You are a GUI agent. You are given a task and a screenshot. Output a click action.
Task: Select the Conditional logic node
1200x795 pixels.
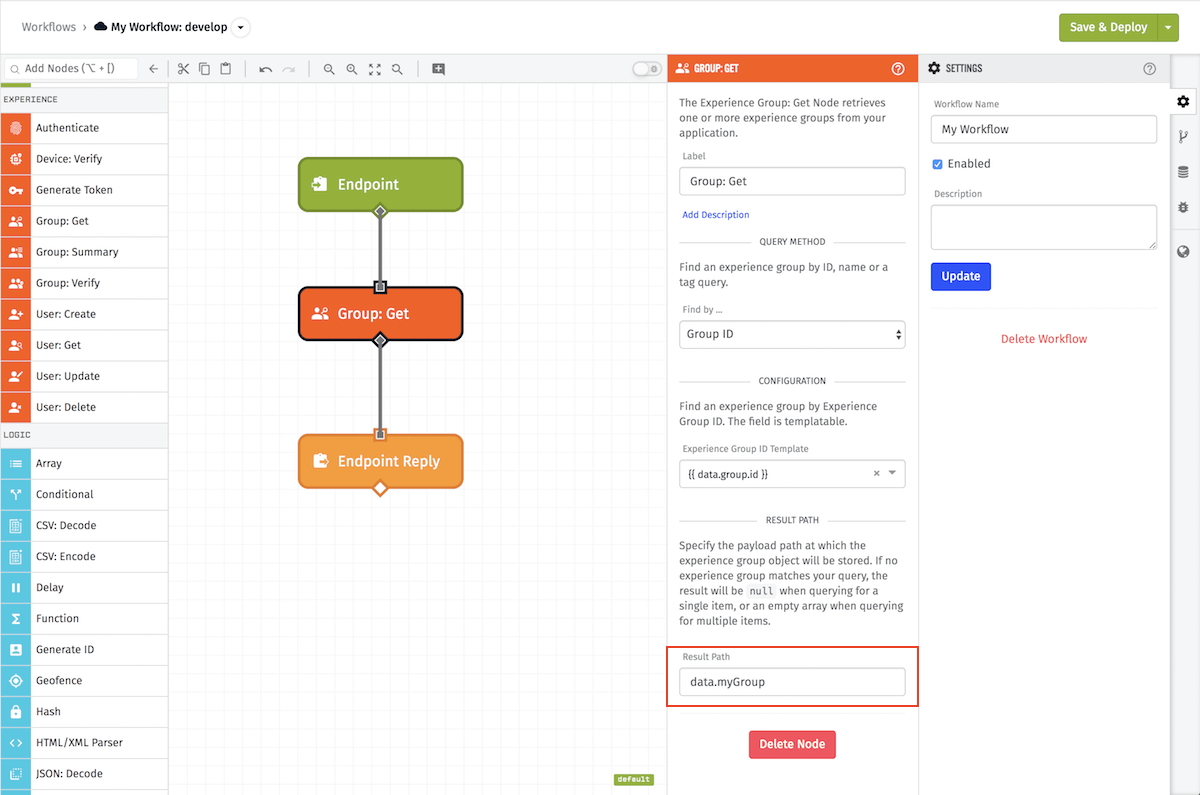[x=84, y=495]
